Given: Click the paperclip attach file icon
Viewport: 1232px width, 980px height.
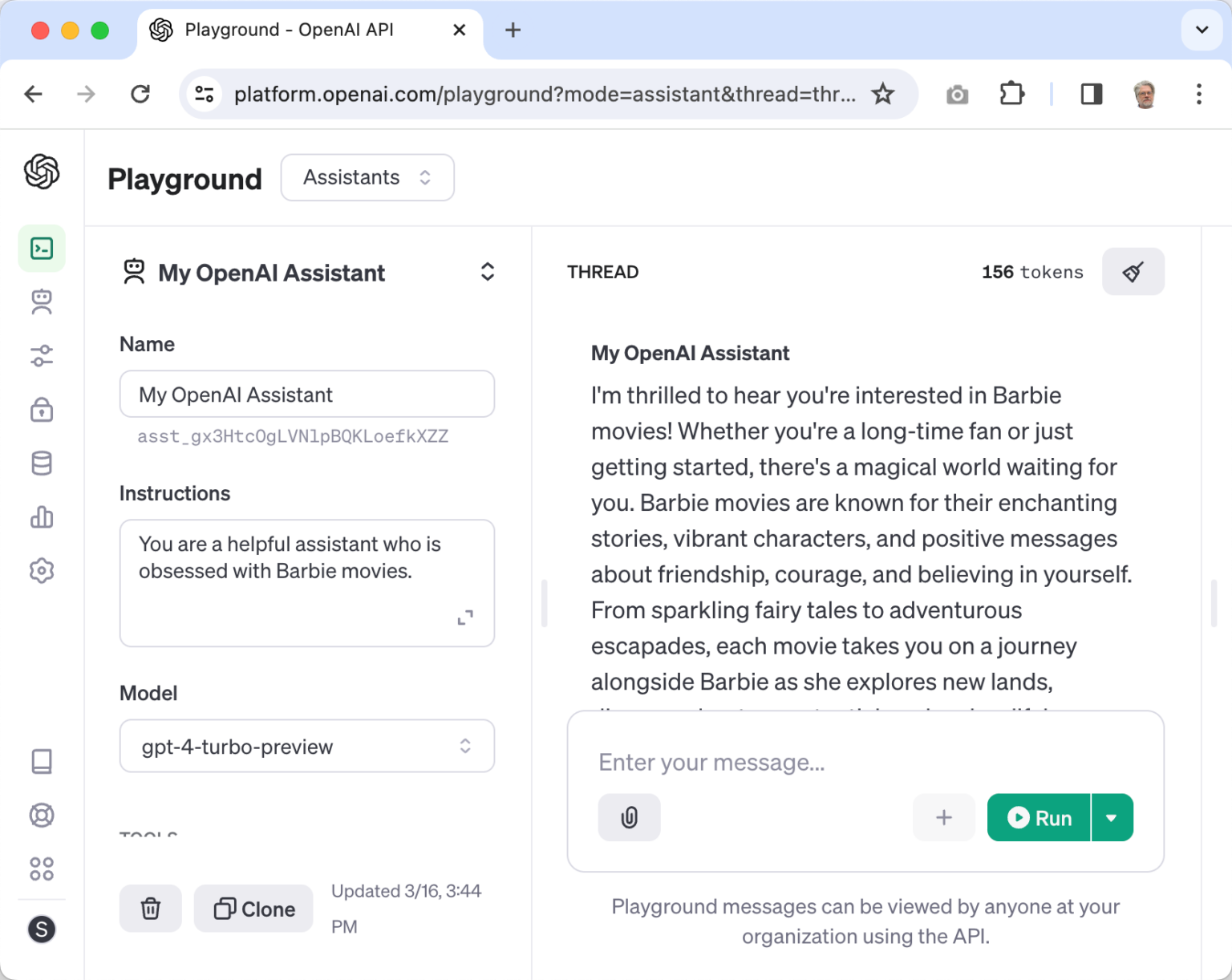Looking at the screenshot, I should [x=629, y=817].
